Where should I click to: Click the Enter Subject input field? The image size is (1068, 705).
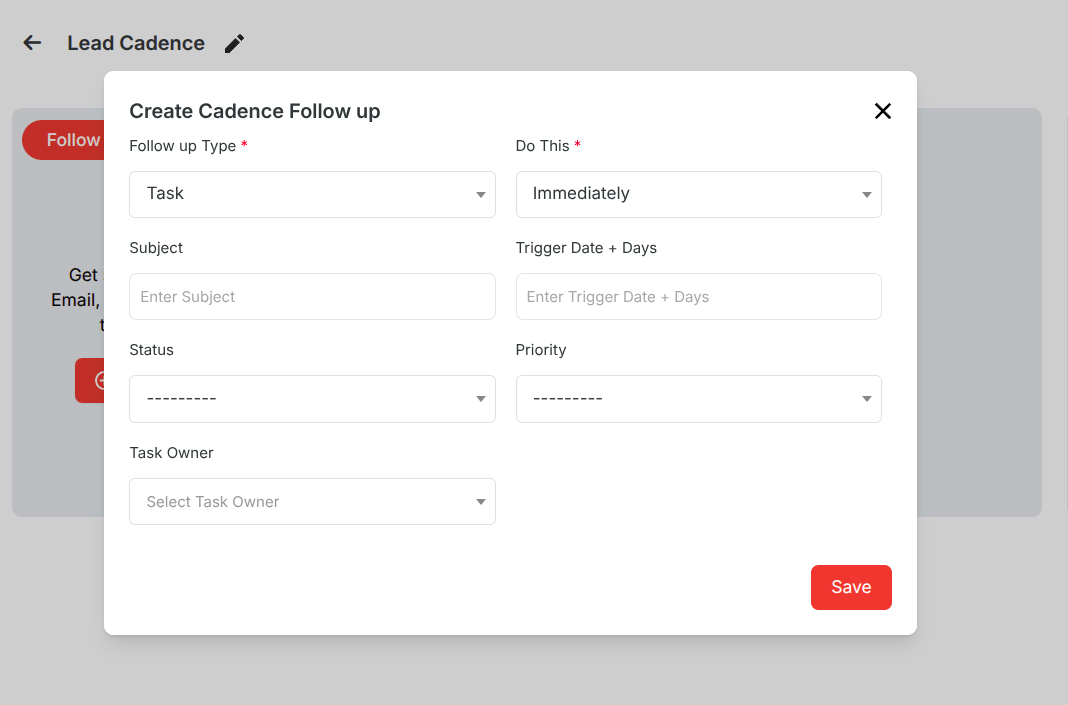[x=312, y=296]
